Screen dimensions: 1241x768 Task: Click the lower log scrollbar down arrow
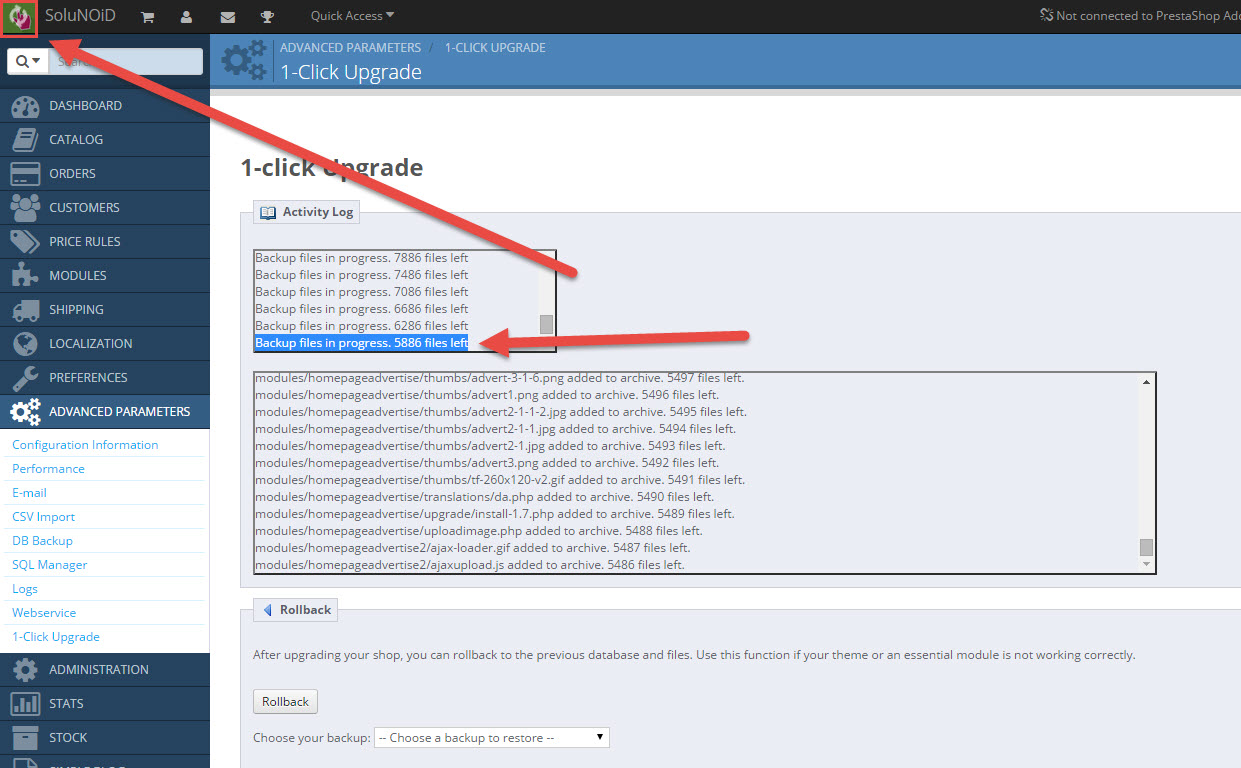pyautogui.click(x=1146, y=565)
